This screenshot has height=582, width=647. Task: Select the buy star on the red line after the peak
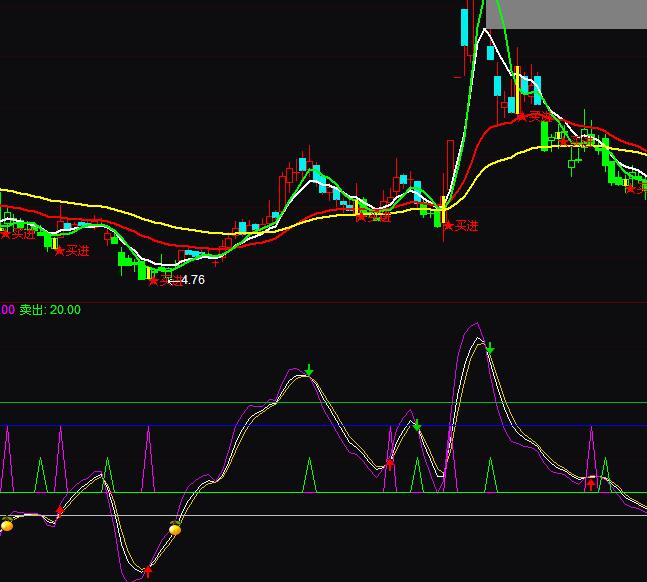521,117
